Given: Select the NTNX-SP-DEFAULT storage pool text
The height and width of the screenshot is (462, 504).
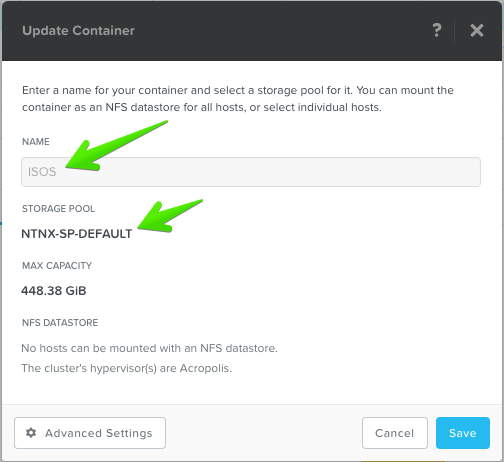Looking at the screenshot, I should [77, 234].
